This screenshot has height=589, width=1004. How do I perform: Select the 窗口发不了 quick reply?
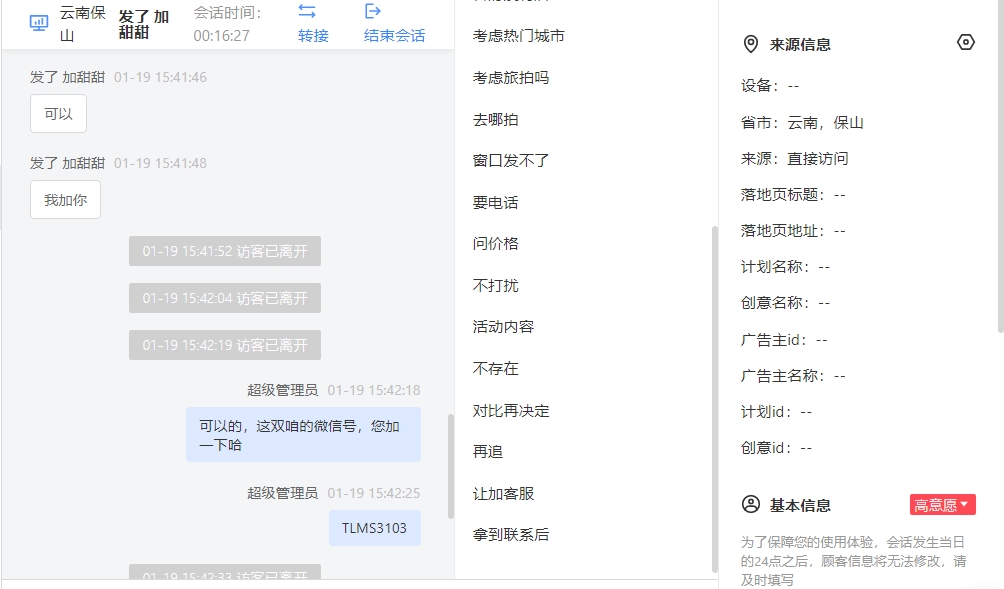(511, 161)
